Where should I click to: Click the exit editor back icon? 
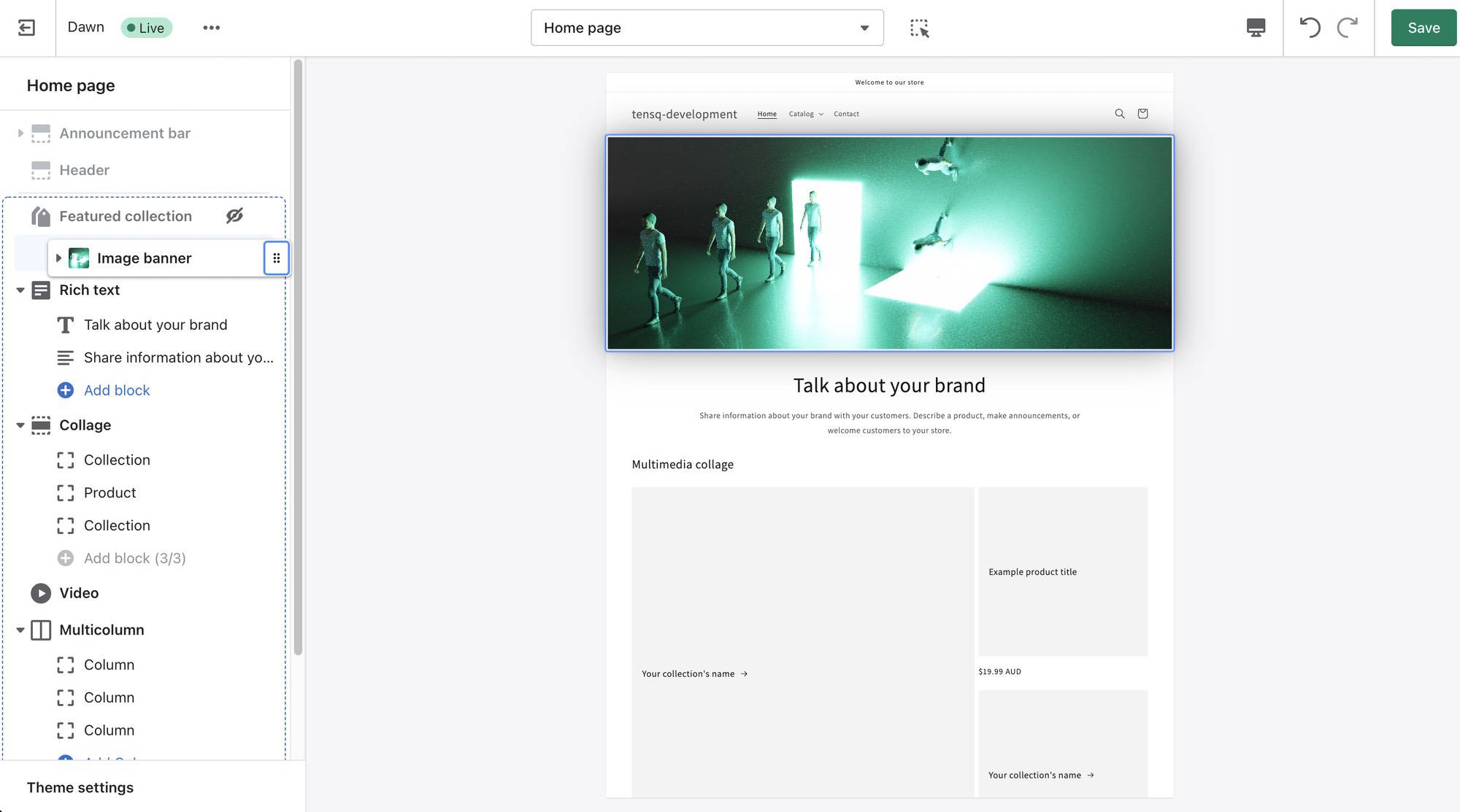(26, 28)
